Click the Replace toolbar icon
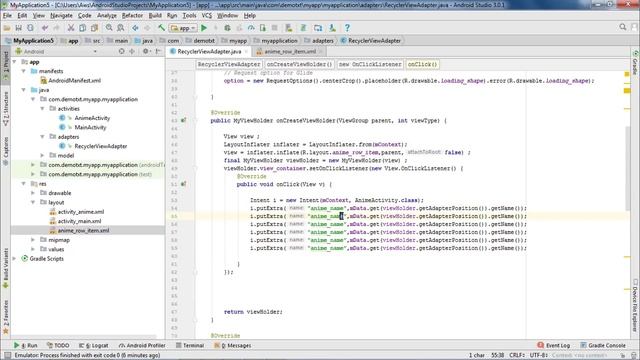This screenshot has width=640, height=360. pyautogui.click(x=121, y=28)
